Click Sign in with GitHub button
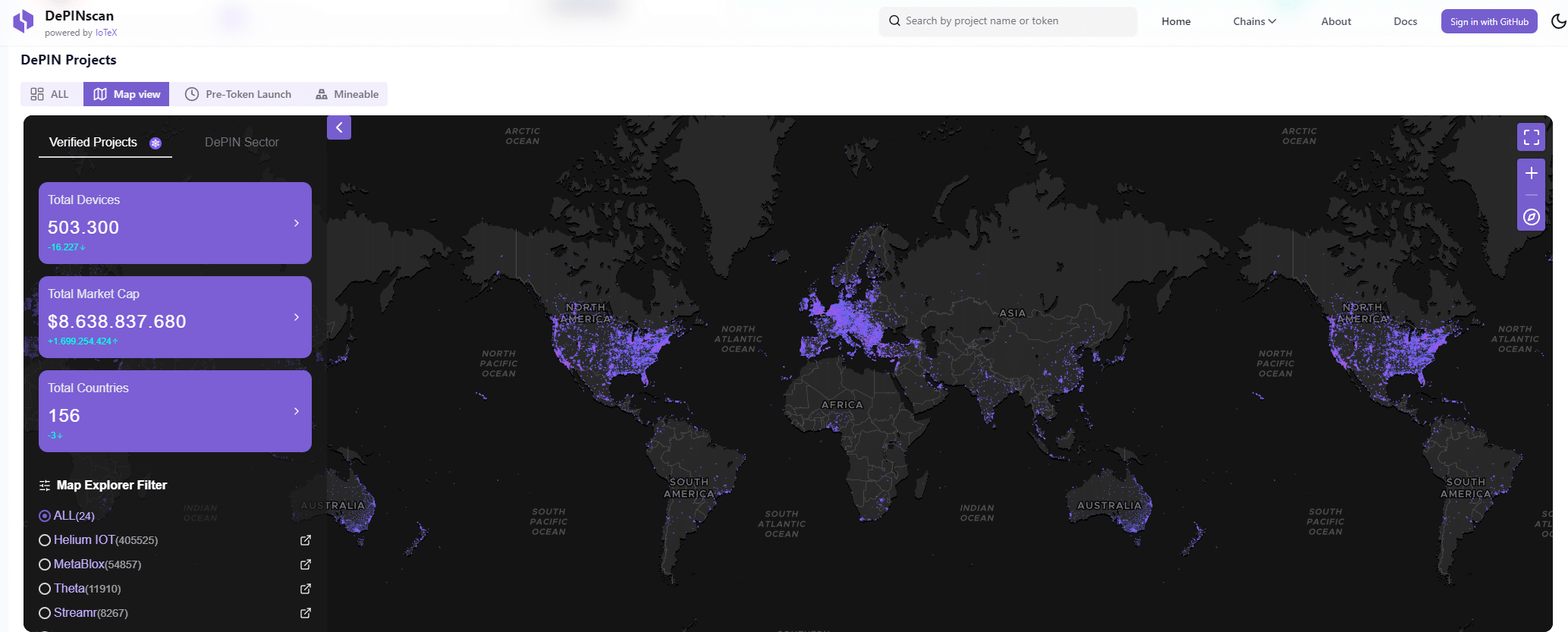This screenshot has width=1568, height=632. (x=1488, y=22)
